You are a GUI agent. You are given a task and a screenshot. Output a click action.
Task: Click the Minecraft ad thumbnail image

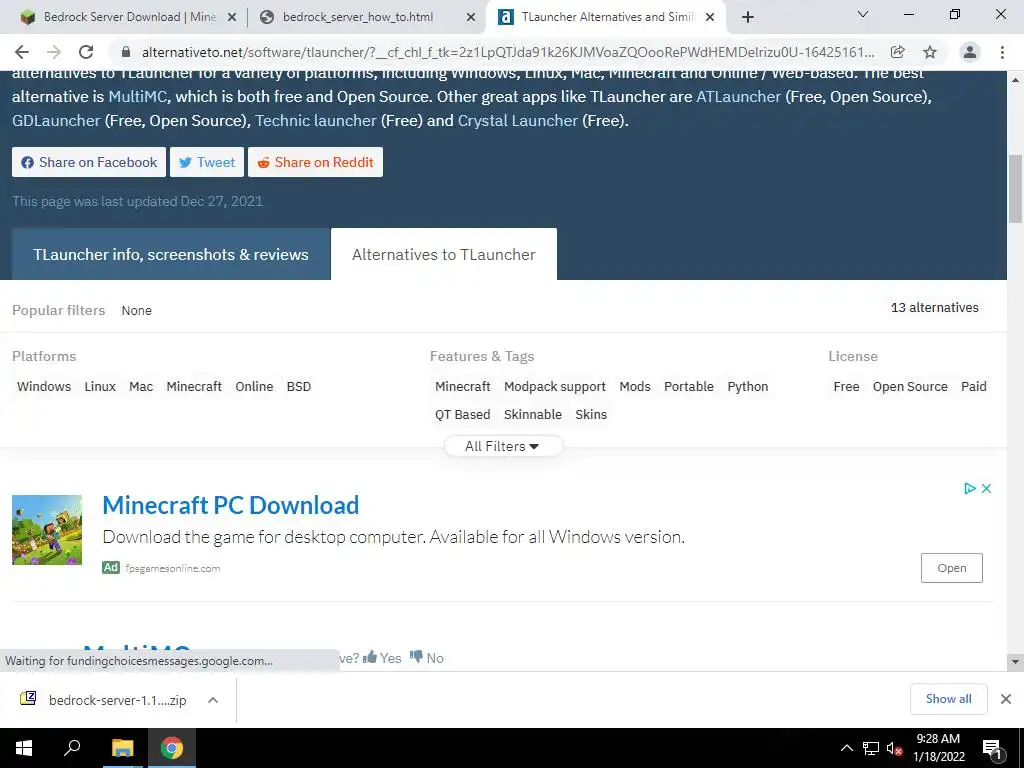coord(47,530)
